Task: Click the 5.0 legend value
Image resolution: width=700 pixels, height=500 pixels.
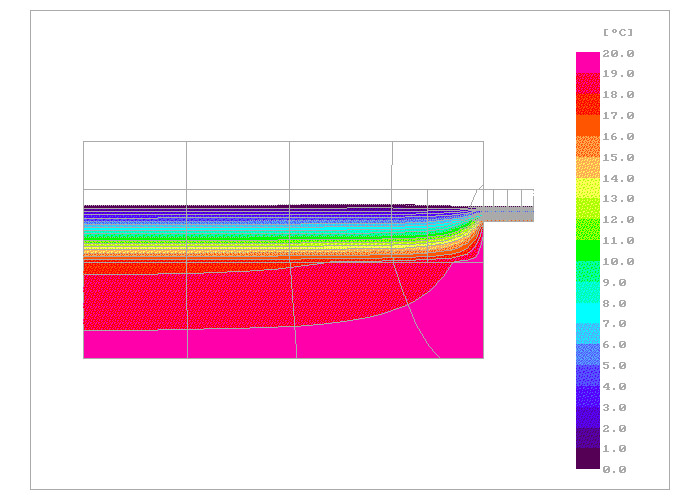Action: tap(615, 366)
